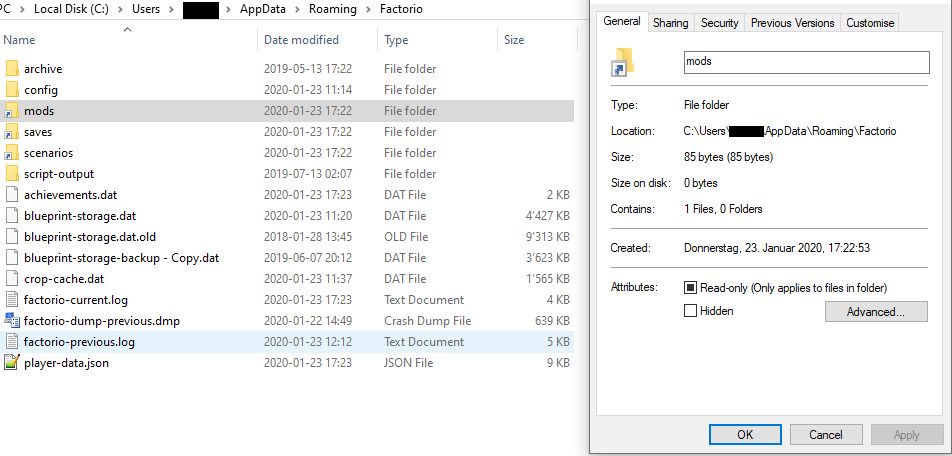
Task: Expand the chevron after AppData in address bar
Action: click(x=297, y=9)
